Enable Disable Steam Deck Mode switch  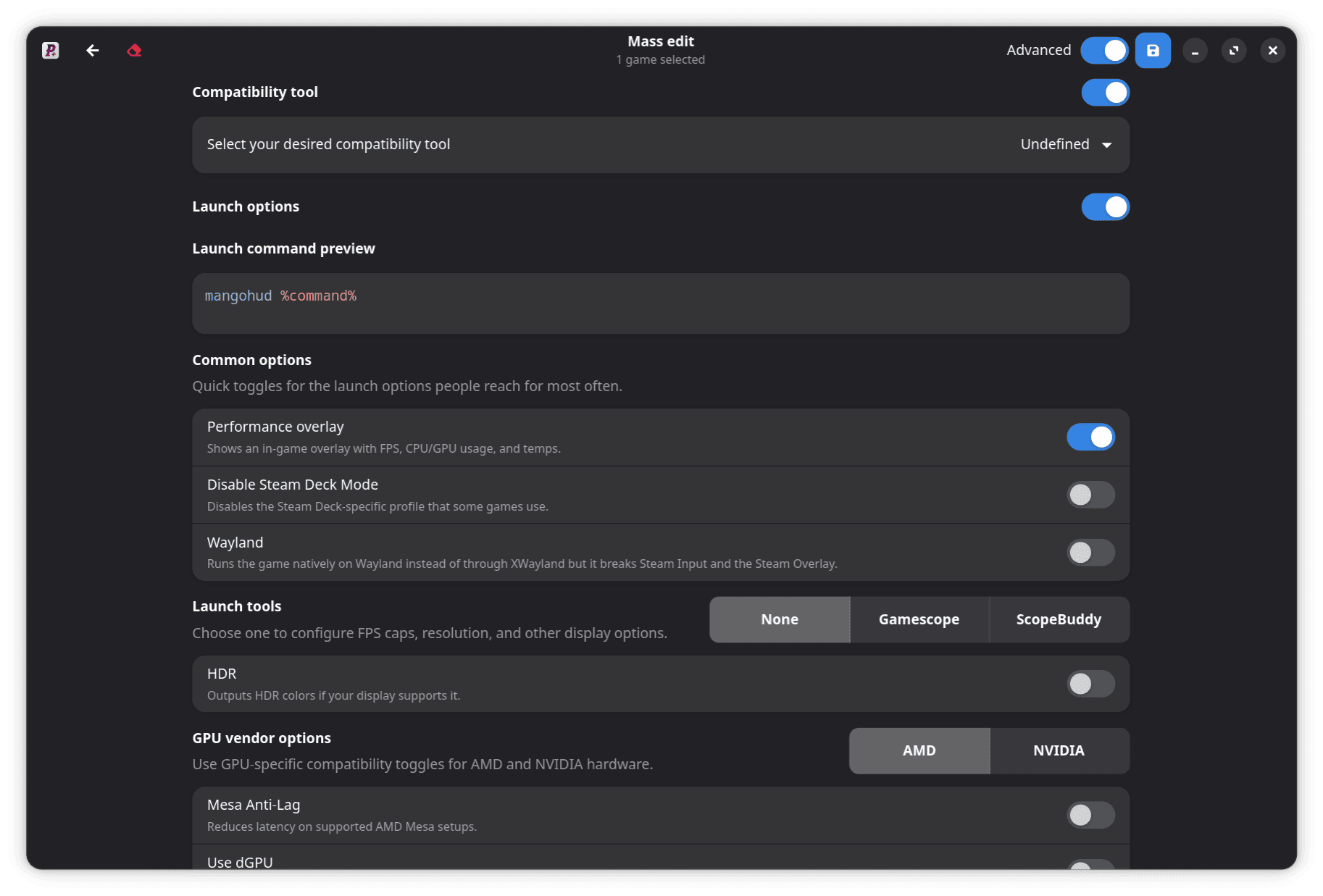(x=1090, y=495)
